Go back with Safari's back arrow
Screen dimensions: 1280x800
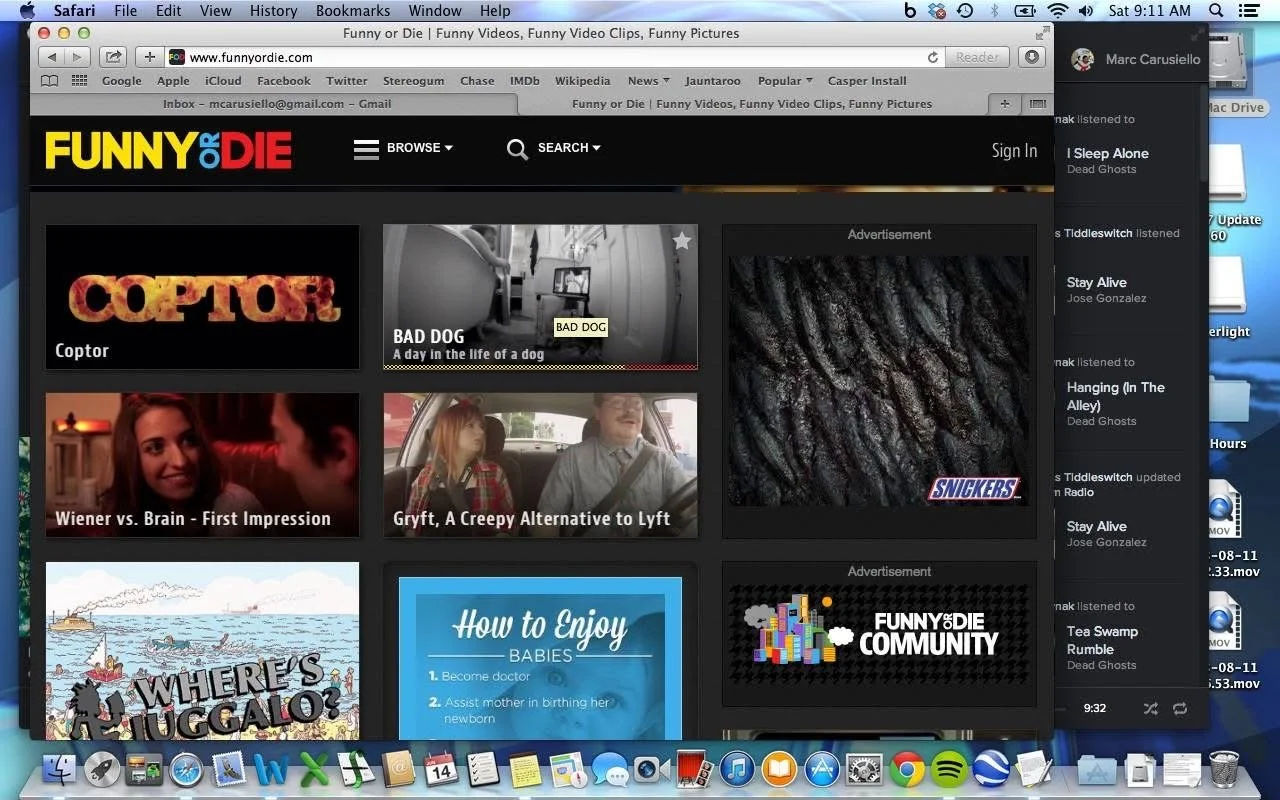click(52, 57)
